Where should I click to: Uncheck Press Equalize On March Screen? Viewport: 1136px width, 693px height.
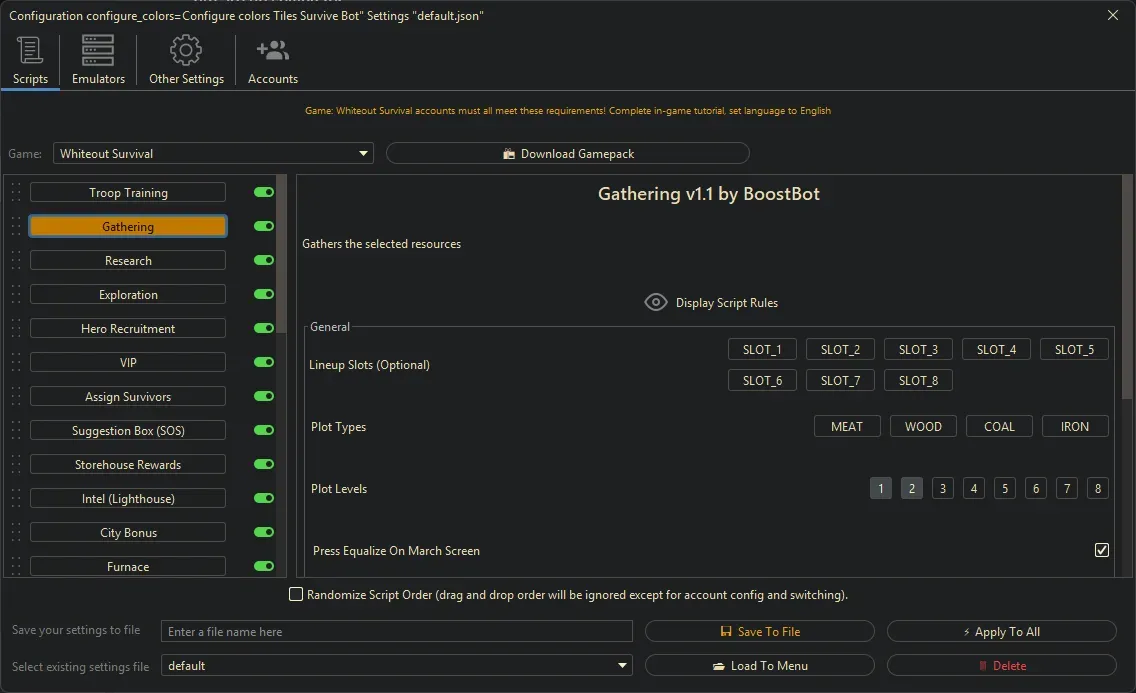point(1102,550)
